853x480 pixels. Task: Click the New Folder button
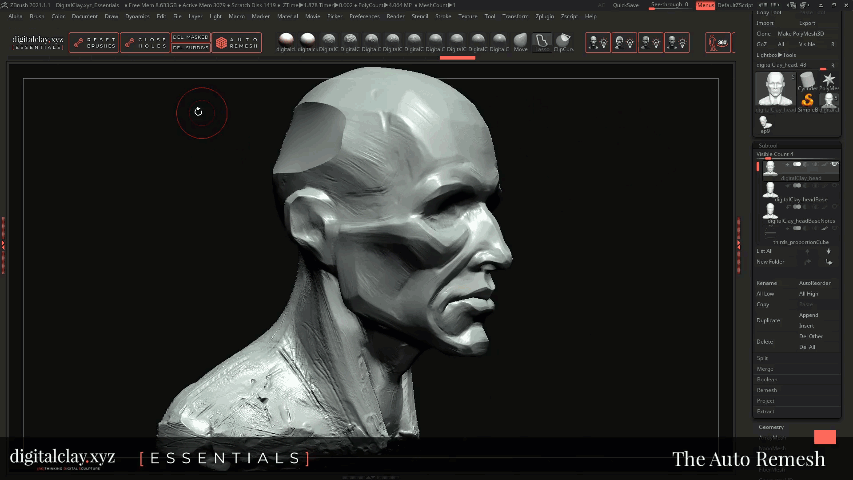(x=770, y=262)
